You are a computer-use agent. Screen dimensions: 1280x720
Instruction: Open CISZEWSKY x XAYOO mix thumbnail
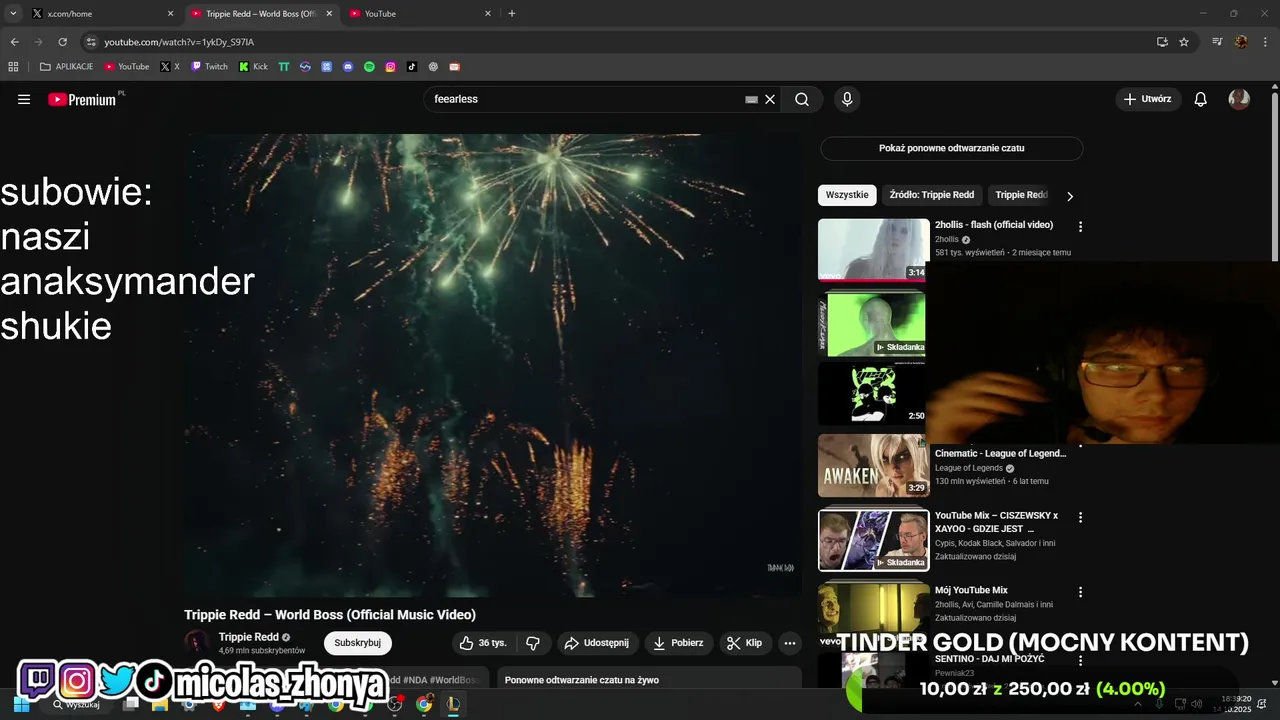873,540
